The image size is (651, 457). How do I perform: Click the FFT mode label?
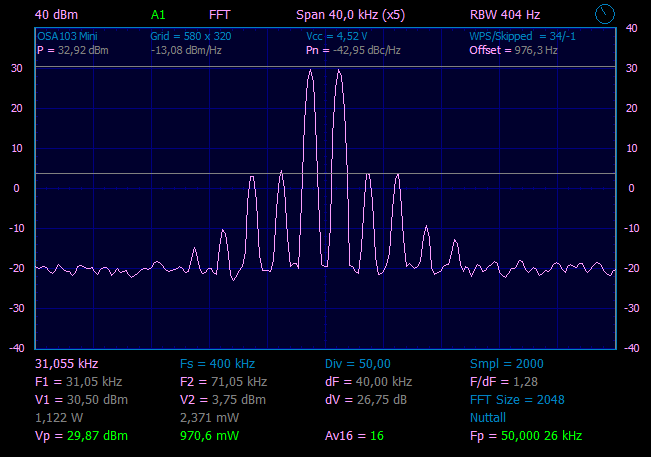(x=219, y=15)
